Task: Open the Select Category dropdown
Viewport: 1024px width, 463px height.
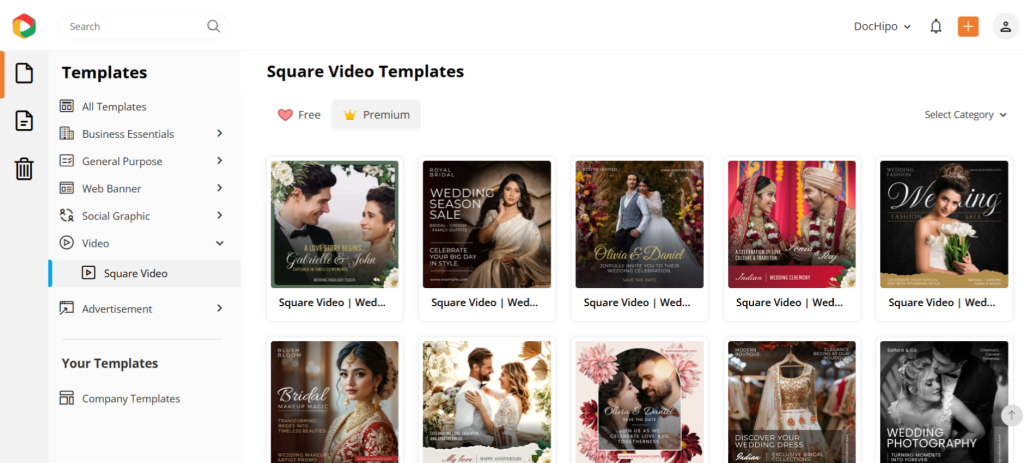Action: tap(966, 115)
